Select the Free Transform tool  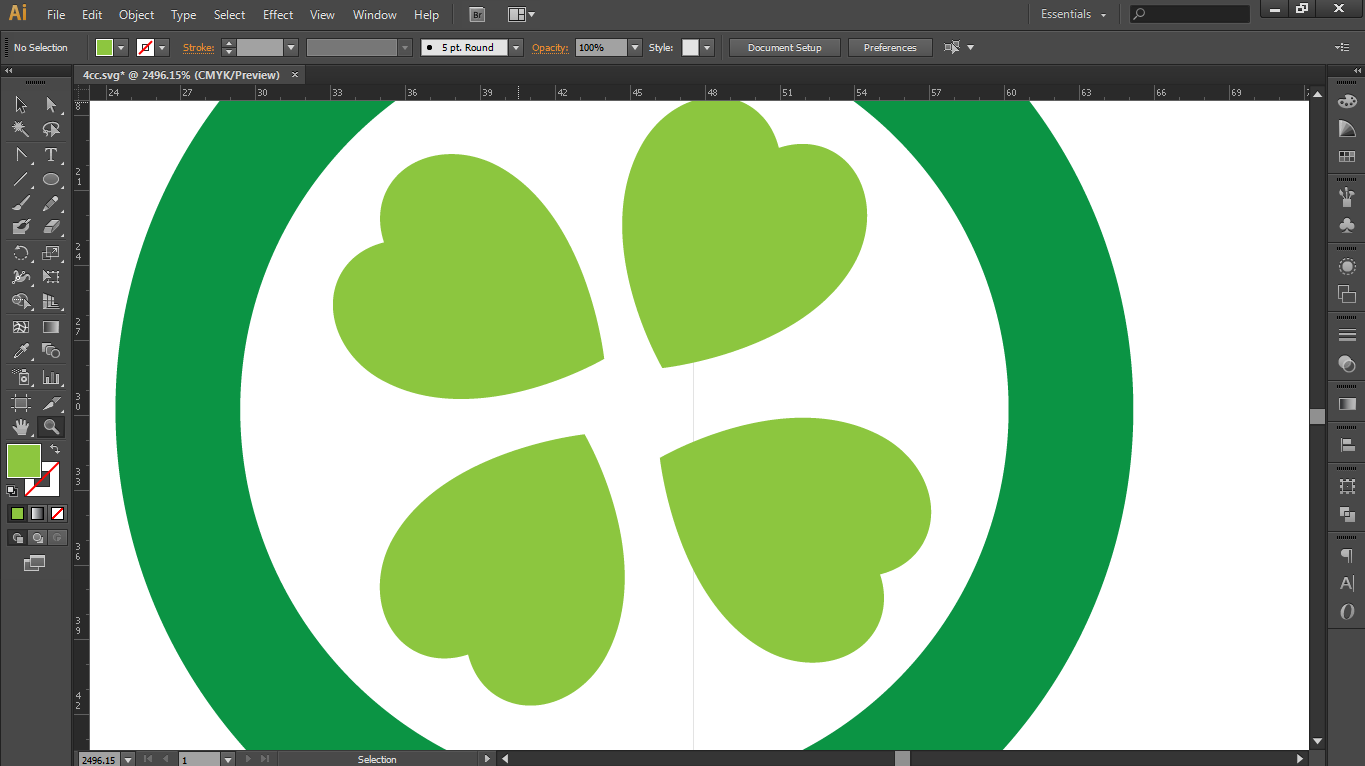[51, 277]
